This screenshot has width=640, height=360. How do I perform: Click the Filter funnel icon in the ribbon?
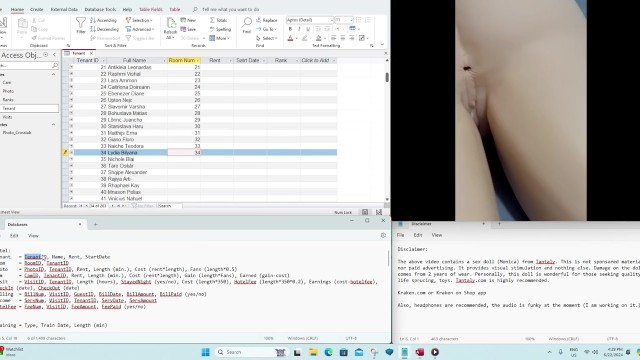point(81,24)
